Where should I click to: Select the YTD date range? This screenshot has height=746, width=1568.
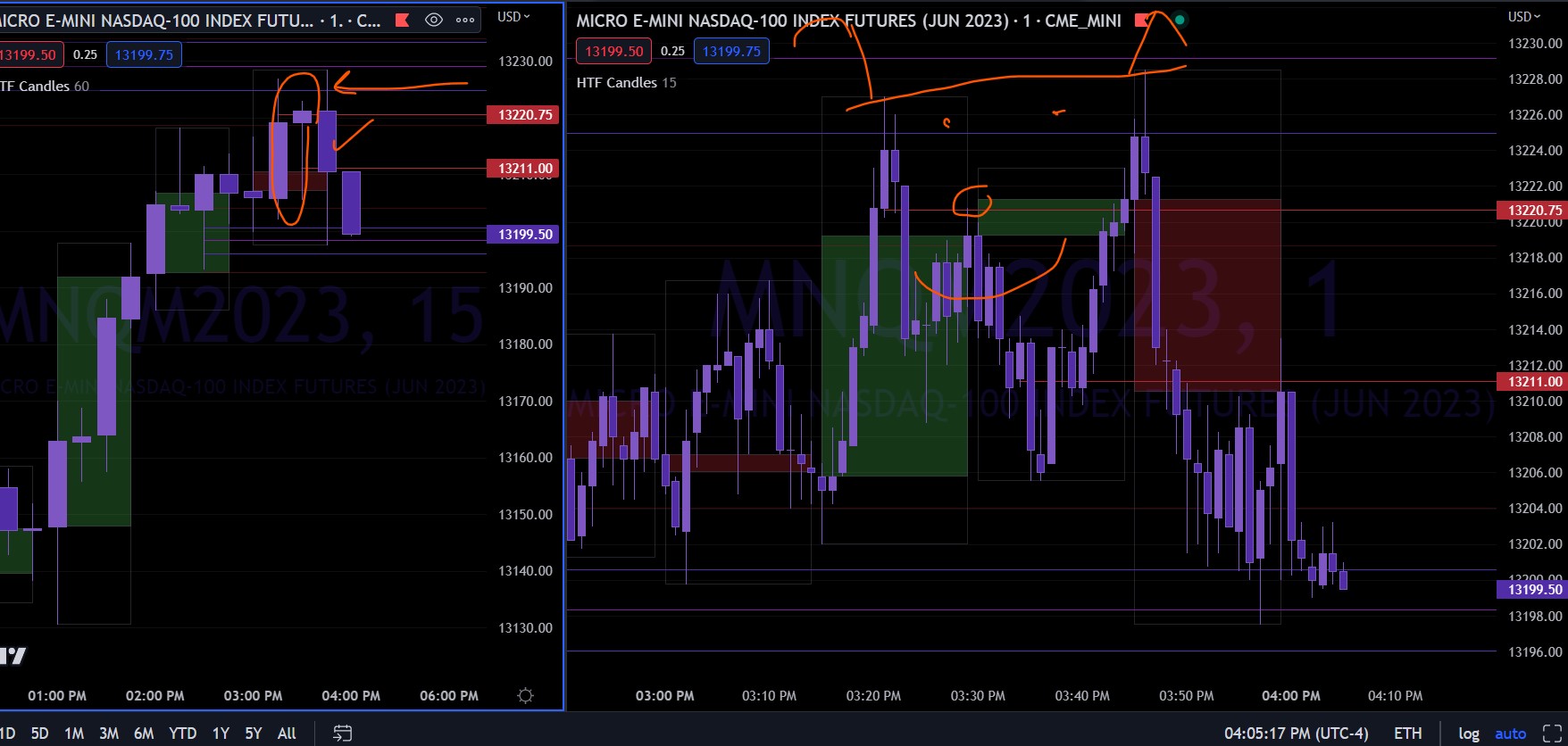click(182, 734)
